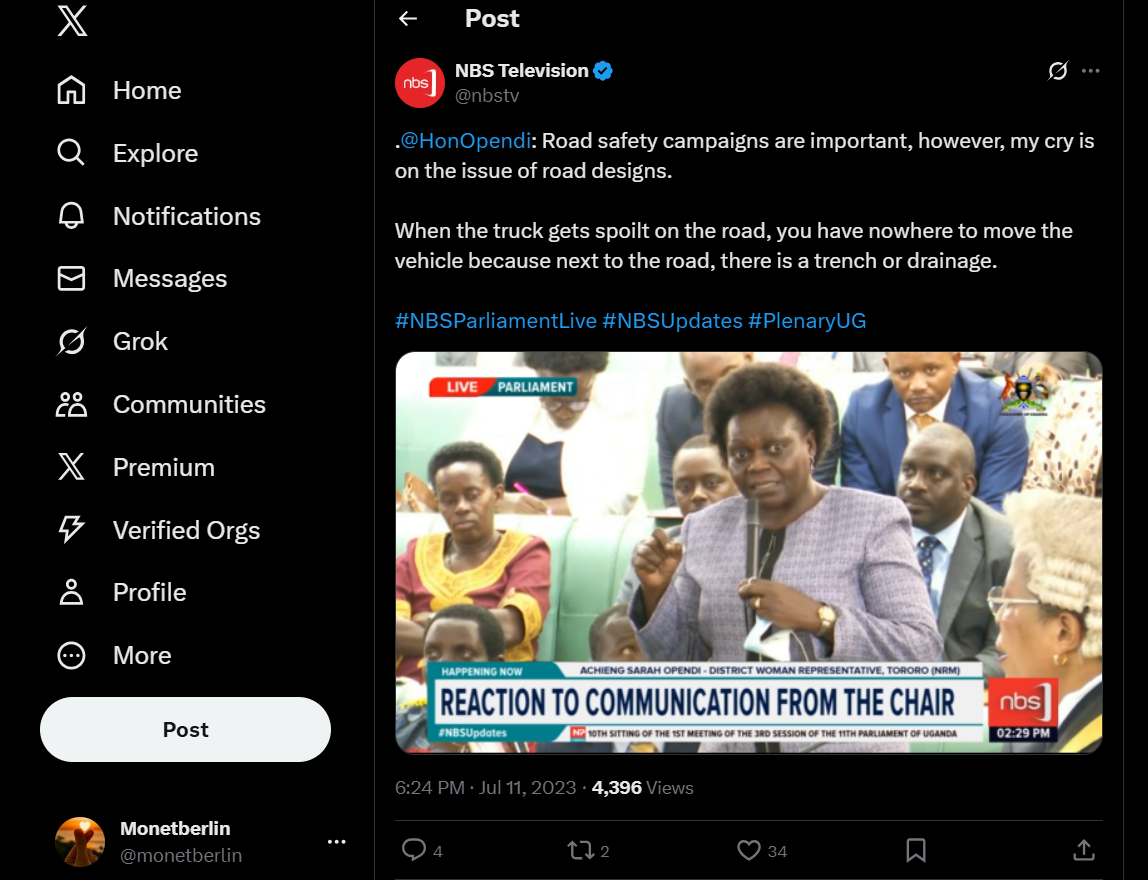Screen dimensions: 1148x880
Task: Share the post via upload icon
Action: (1083, 850)
